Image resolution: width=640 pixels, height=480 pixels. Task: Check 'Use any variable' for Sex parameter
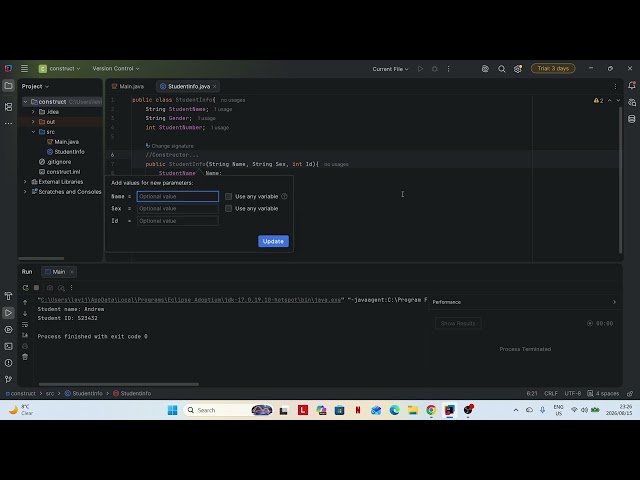point(229,208)
